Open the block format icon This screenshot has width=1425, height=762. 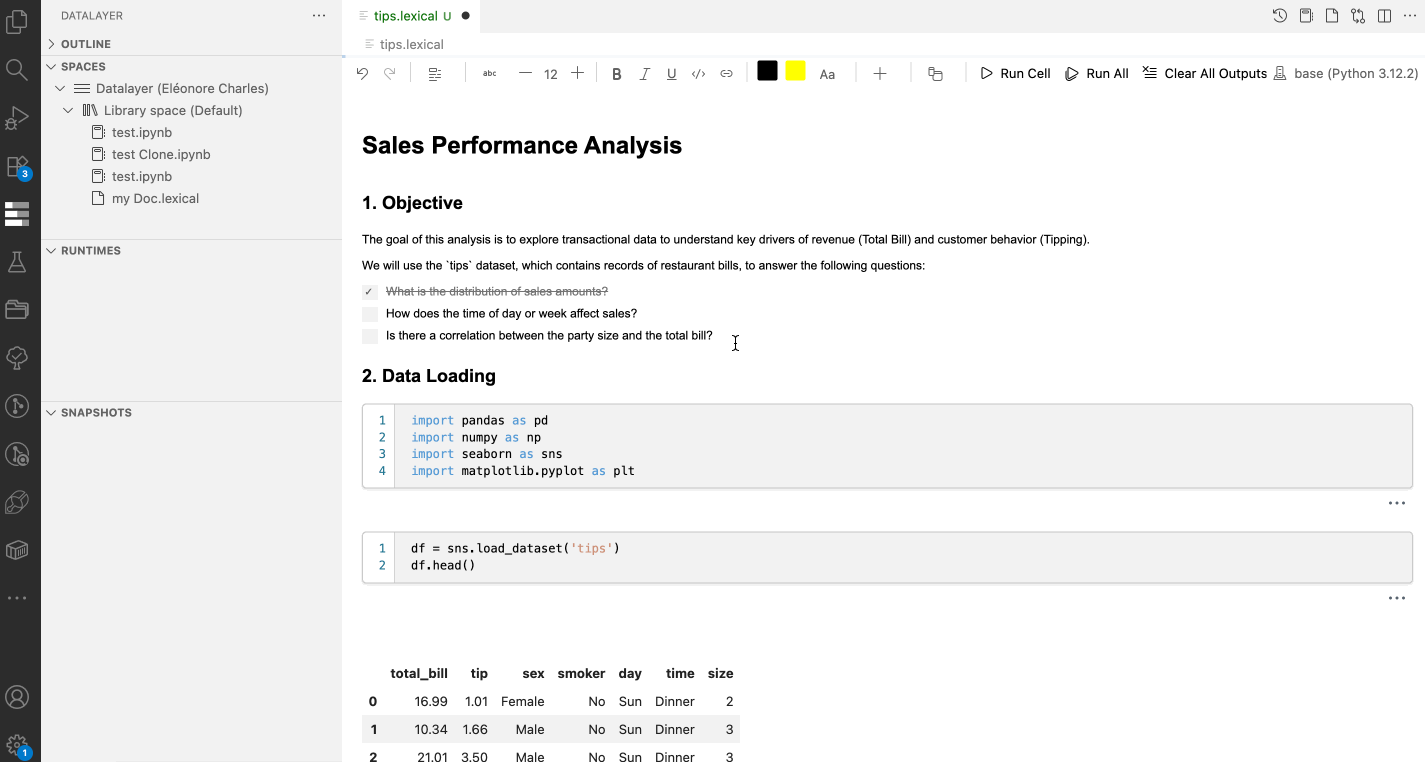[435, 74]
